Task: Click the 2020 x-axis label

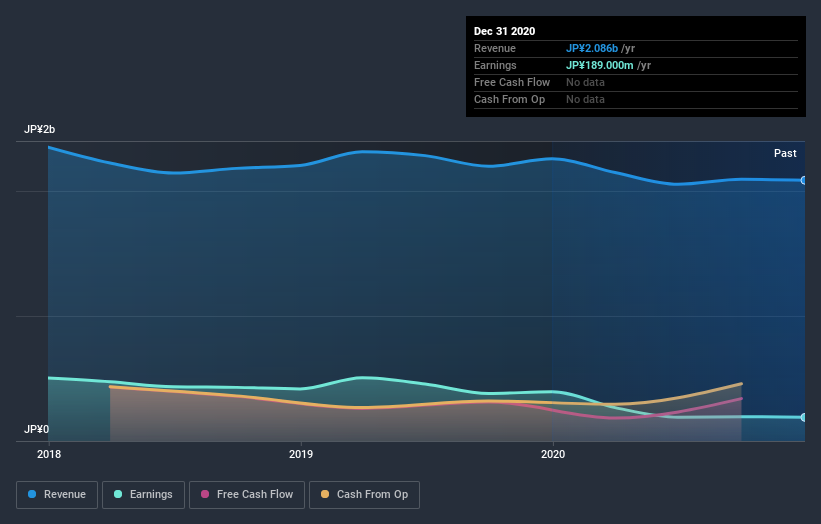Action: (x=553, y=454)
